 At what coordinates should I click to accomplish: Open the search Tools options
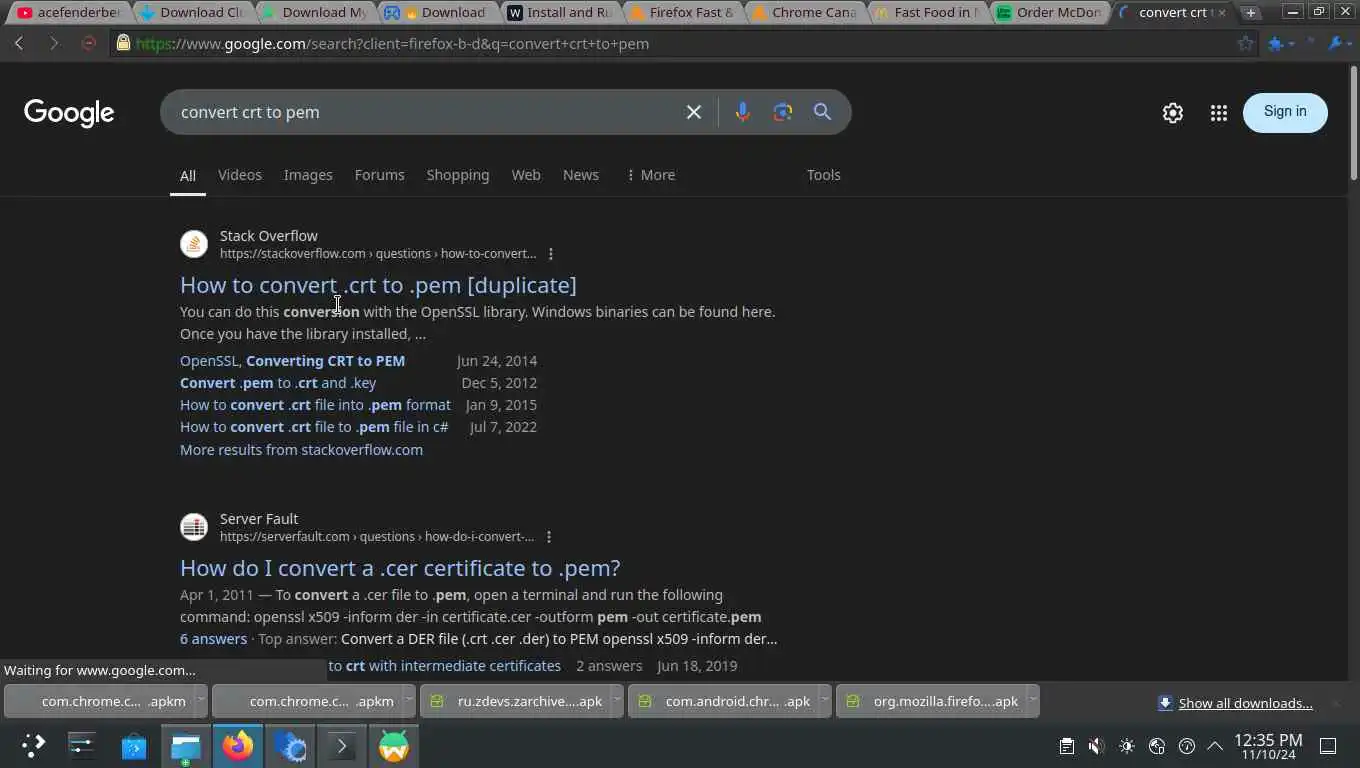[x=824, y=175]
